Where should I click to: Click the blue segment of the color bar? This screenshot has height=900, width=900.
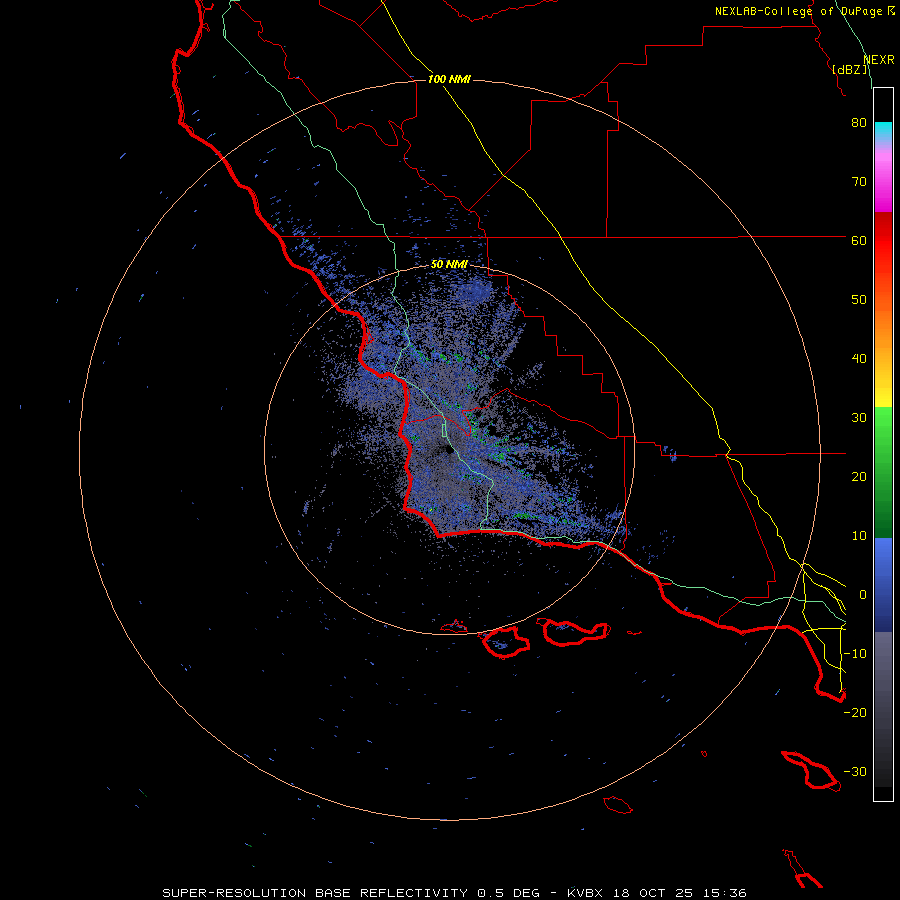click(883, 585)
